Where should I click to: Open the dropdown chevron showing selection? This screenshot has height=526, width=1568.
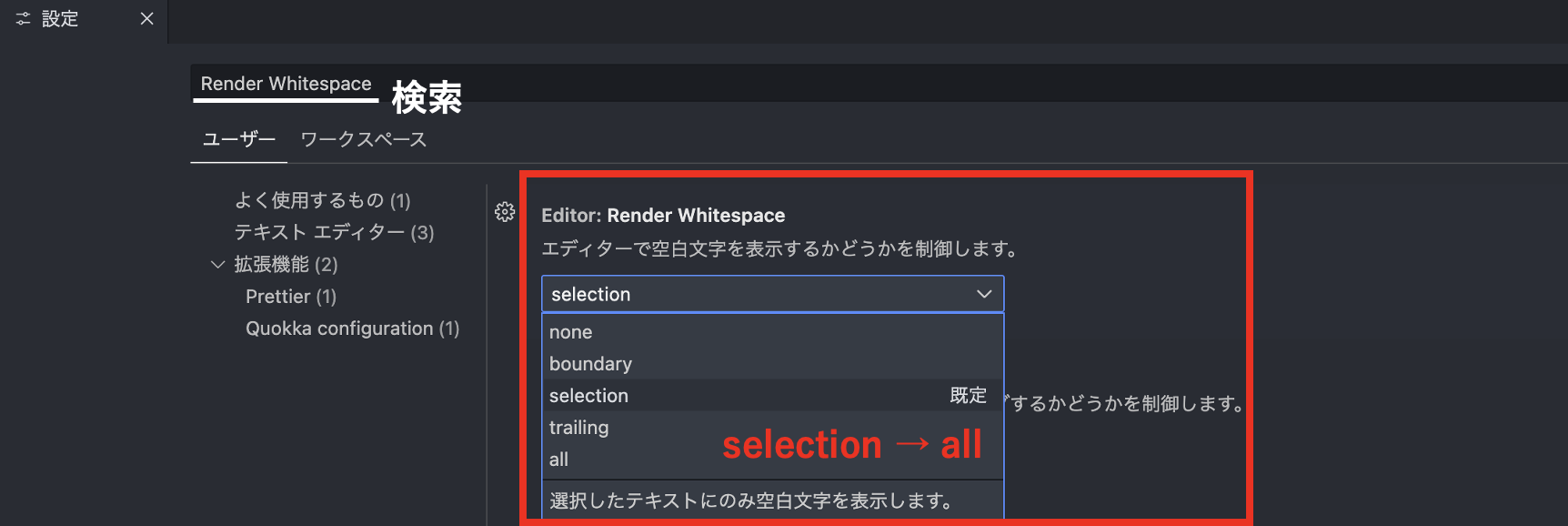click(x=983, y=293)
